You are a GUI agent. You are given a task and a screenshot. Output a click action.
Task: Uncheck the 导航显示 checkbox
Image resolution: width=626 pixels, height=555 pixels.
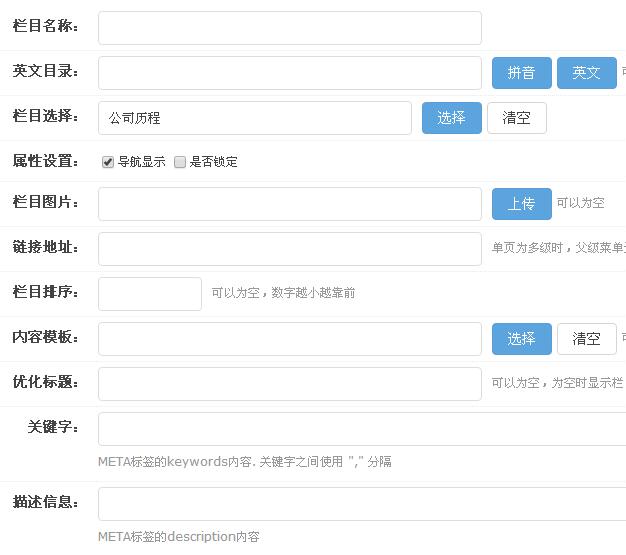[108, 162]
